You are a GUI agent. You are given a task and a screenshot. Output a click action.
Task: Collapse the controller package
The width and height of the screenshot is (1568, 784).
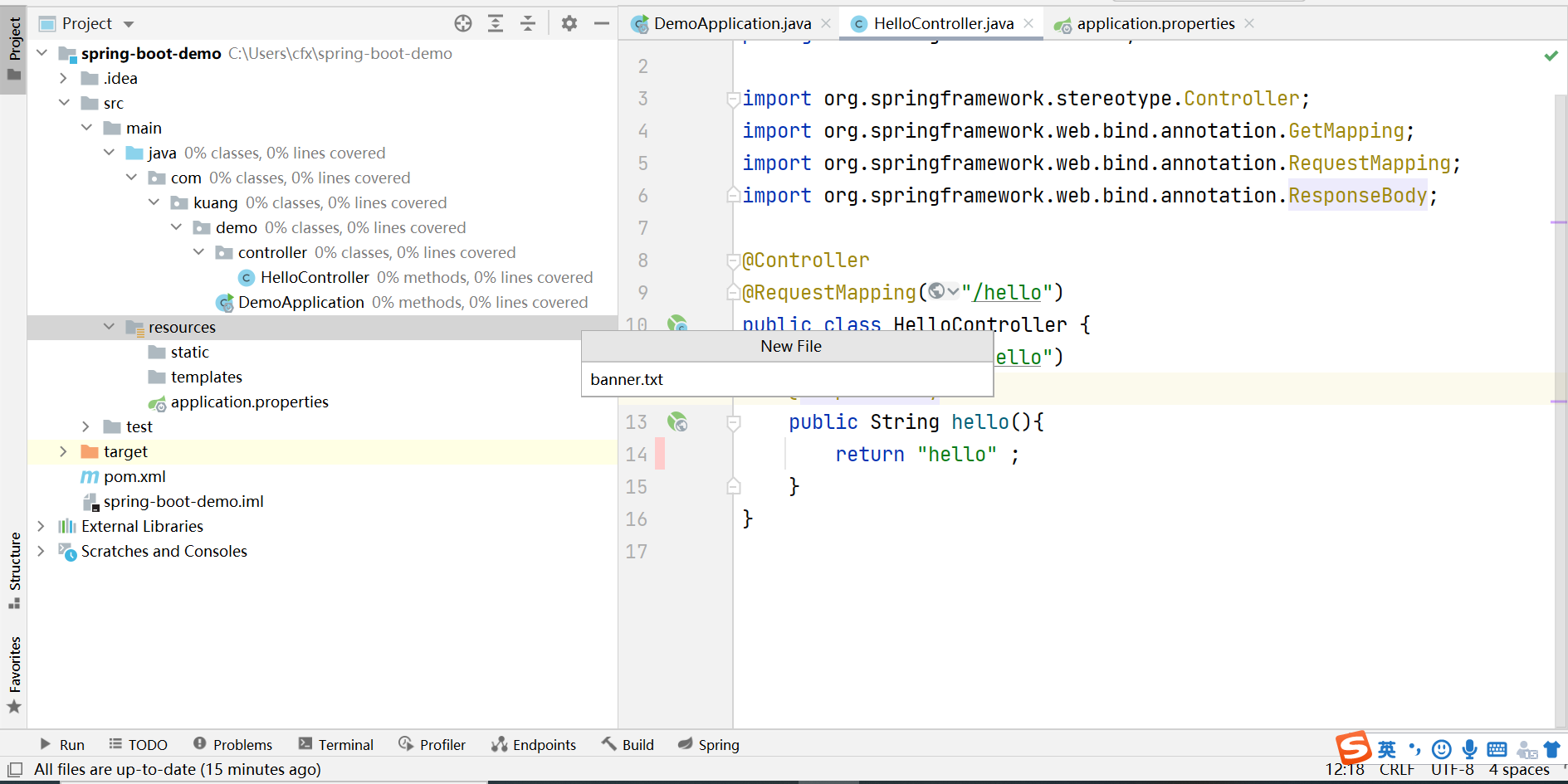pos(198,252)
